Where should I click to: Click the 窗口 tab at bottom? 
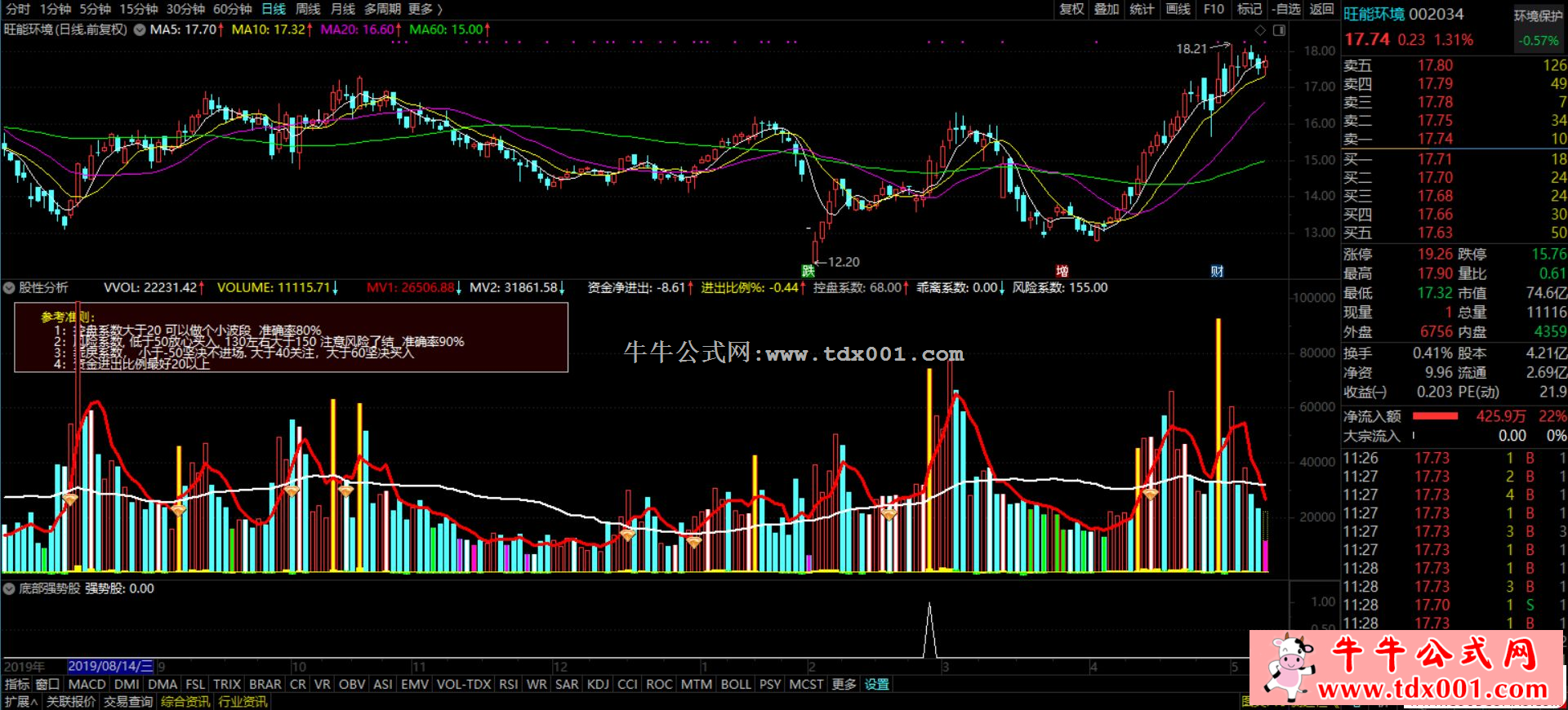point(48,684)
